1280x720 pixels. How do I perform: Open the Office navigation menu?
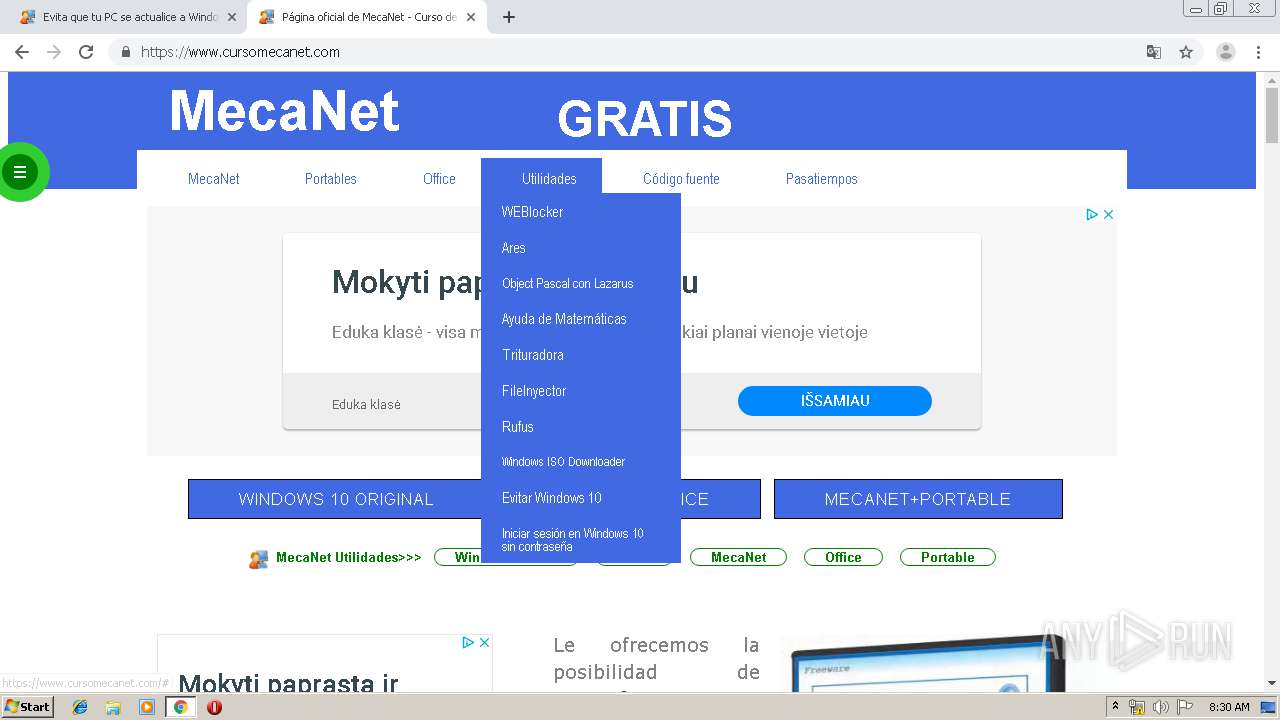439,179
